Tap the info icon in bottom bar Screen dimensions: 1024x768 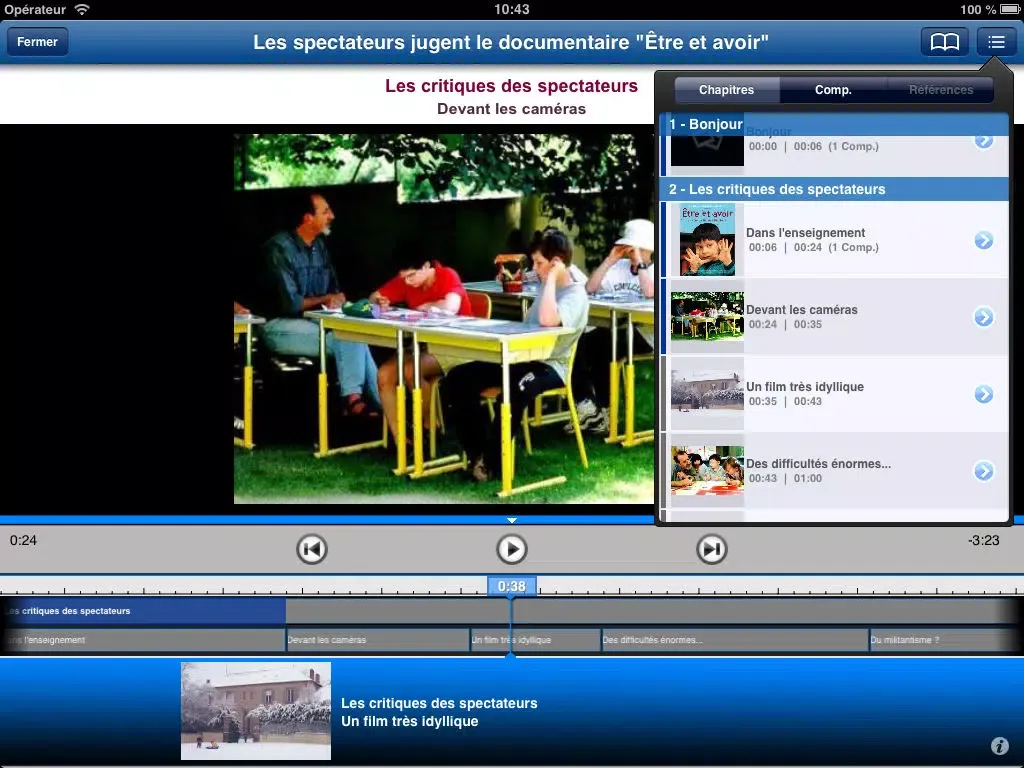pyautogui.click(x=999, y=745)
